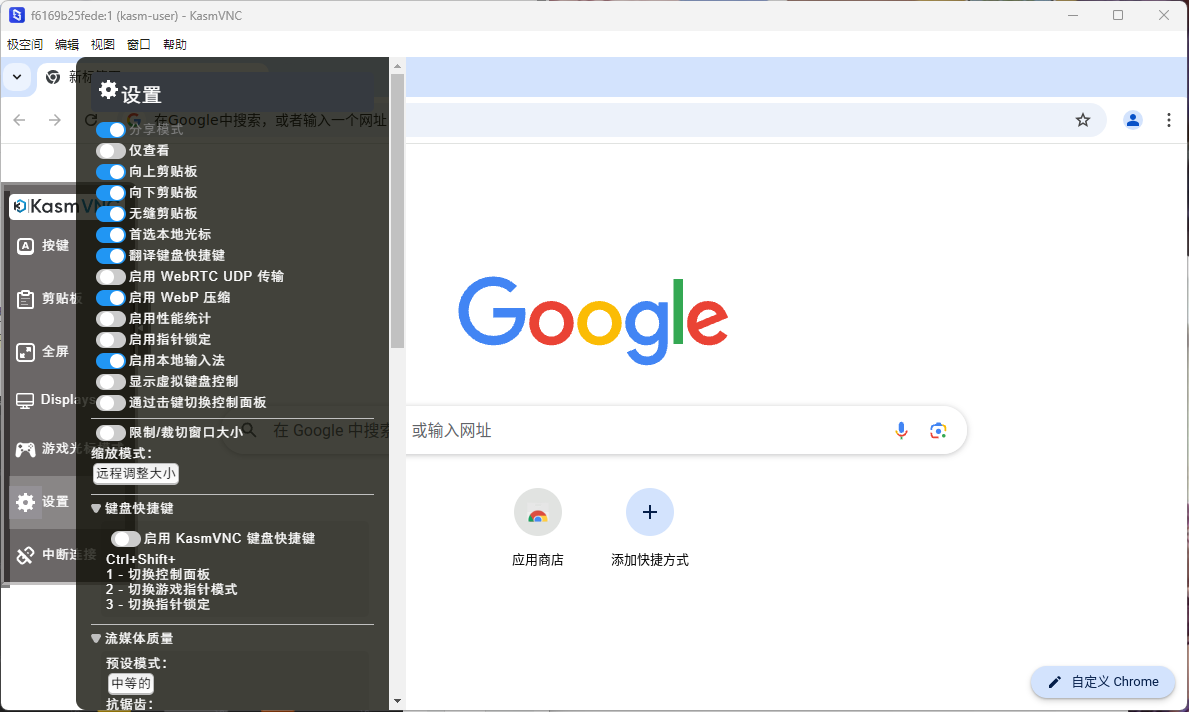Toggle the 向上剪贴板 switch
This screenshot has width=1189, height=712.
click(111, 172)
